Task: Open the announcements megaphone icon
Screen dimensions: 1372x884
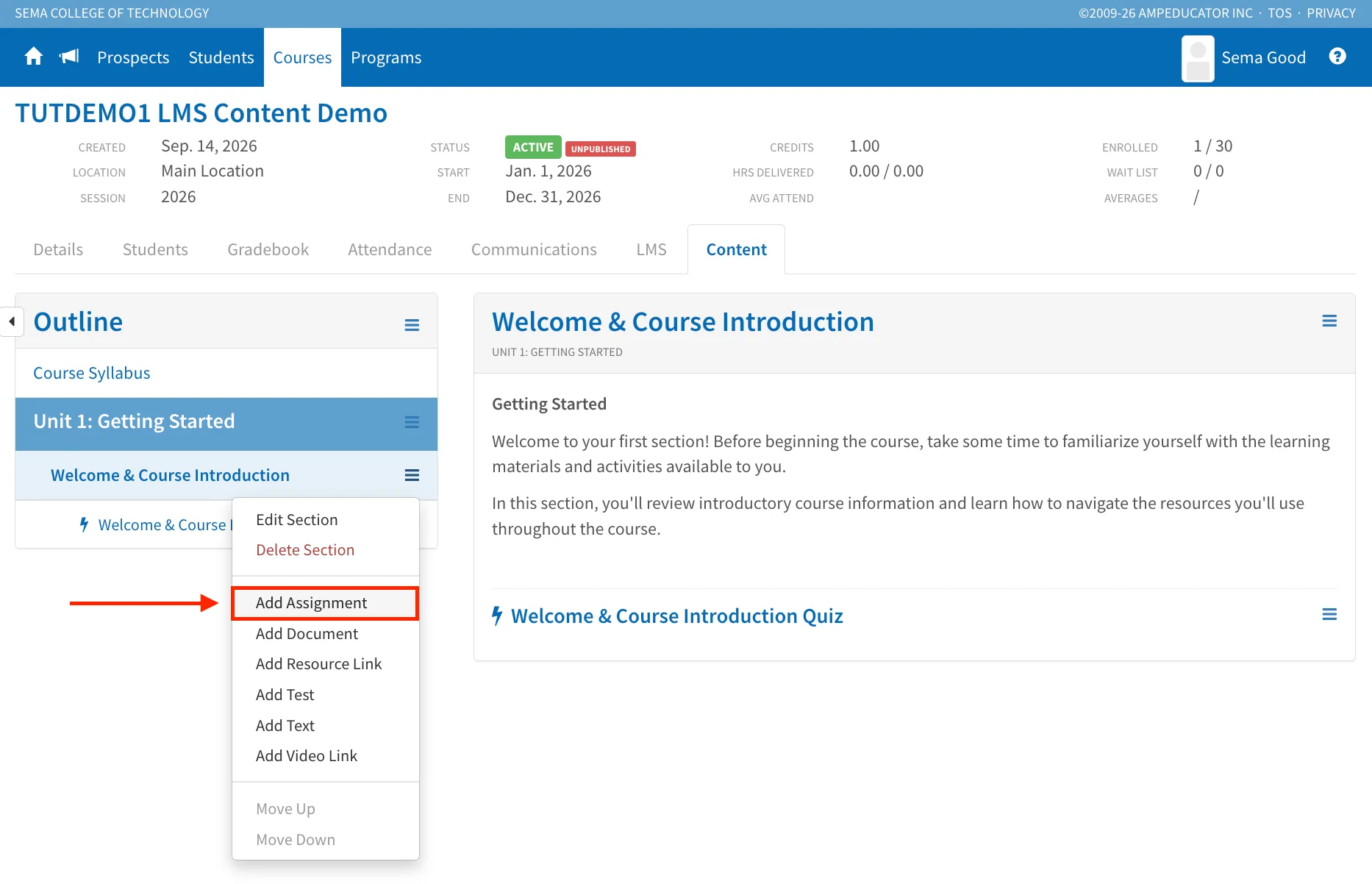Action: click(x=69, y=57)
